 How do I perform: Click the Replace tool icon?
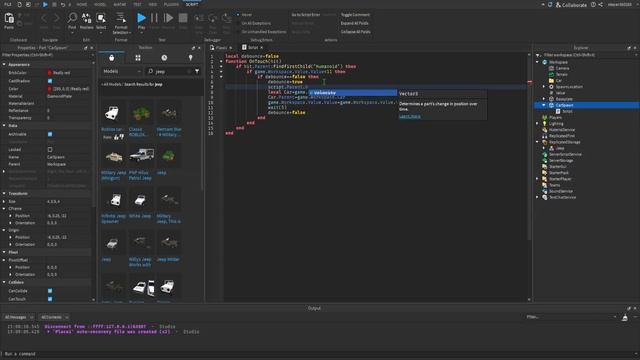(87, 18)
